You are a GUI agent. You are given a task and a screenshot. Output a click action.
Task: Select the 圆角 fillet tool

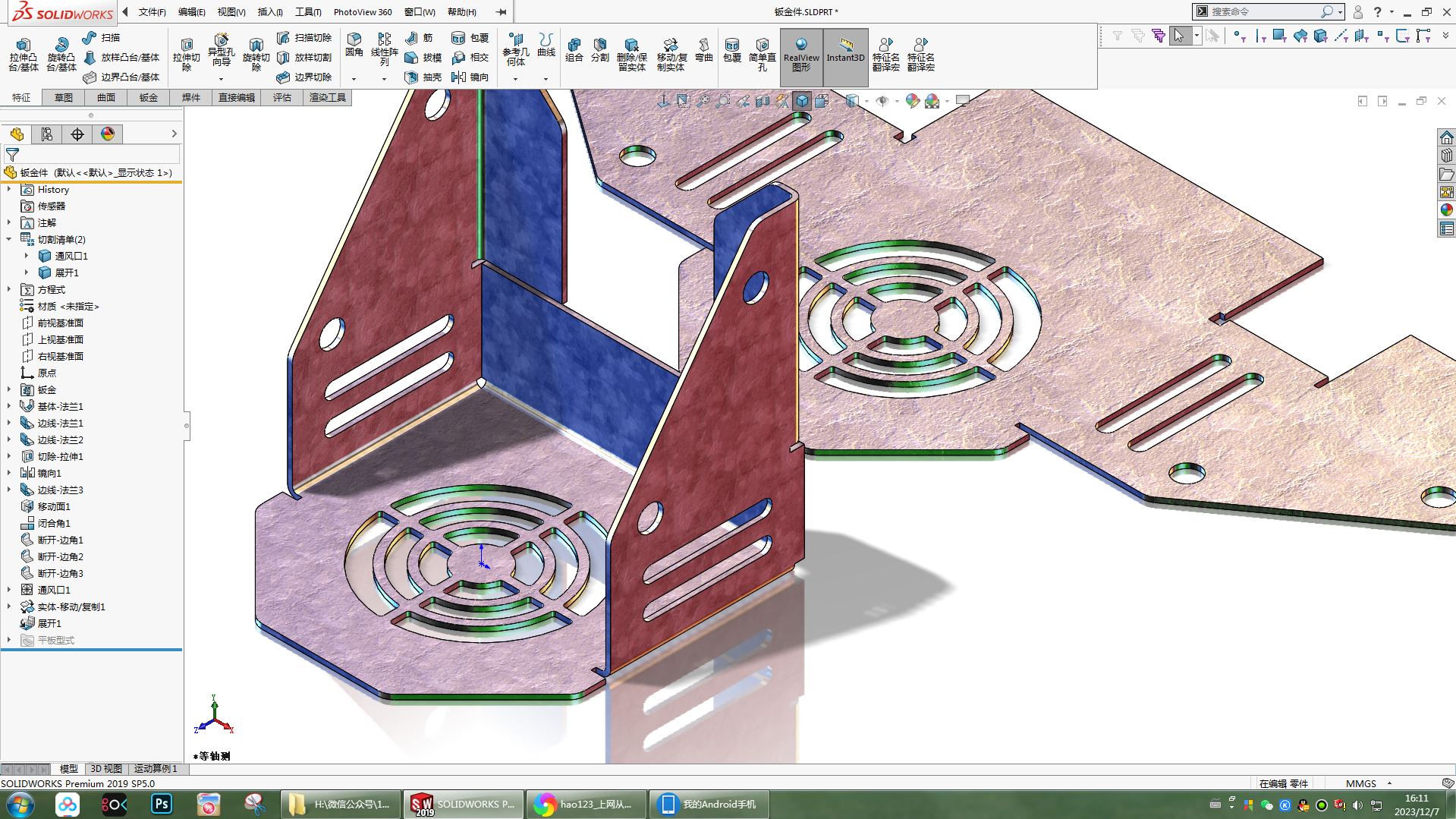click(x=354, y=46)
